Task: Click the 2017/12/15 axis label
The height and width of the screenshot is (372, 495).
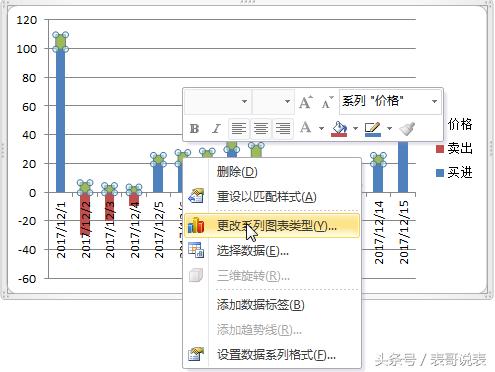Action: coord(403,232)
